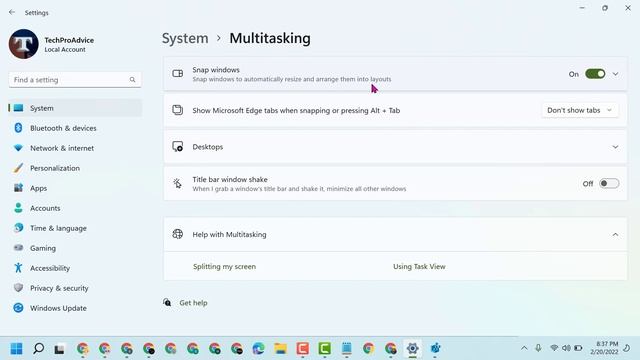Open Time & language settings

pos(75,228)
